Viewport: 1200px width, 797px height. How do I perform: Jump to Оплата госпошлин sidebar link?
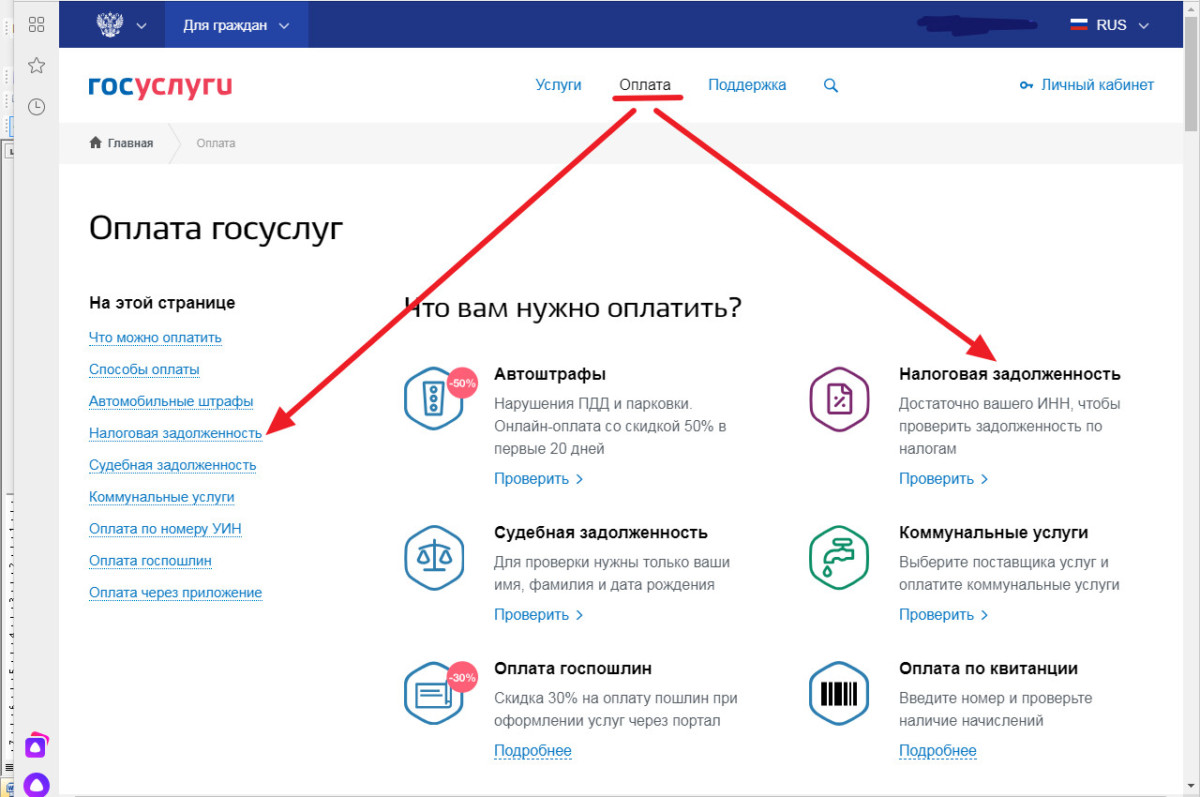(150, 560)
